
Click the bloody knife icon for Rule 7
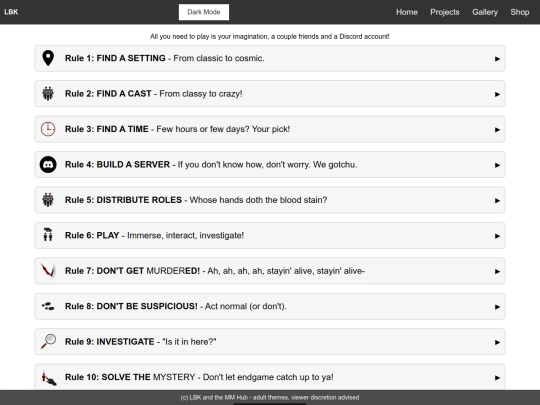(48, 271)
